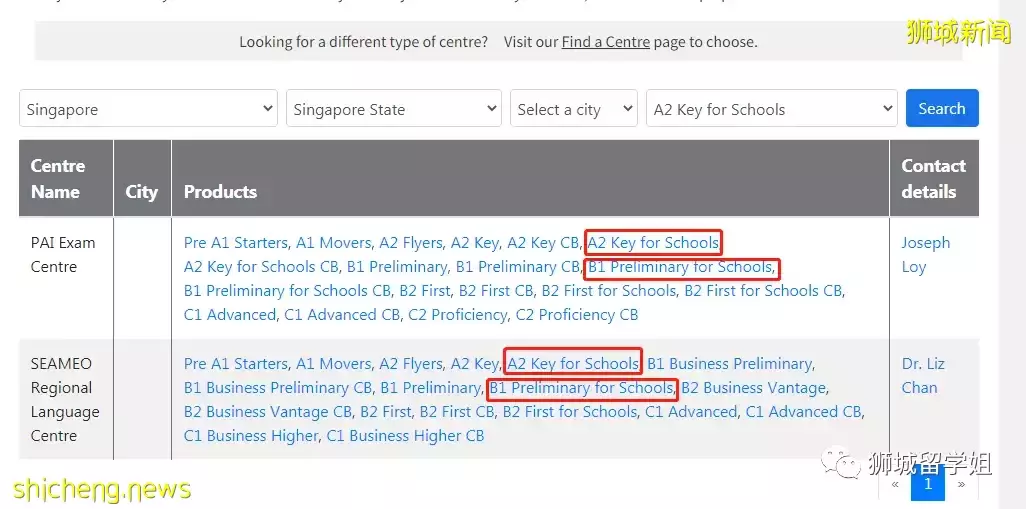Click A2 Key for Schools in SEAMEO row
This screenshot has width=1026, height=509.
coord(573,363)
